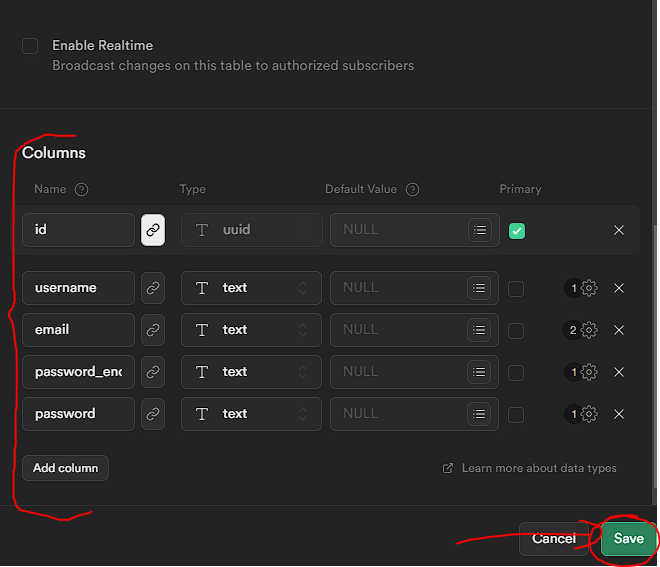Screen dimensions: 660x567
Task: Edit the id column name field
Action: coord(78,230)
